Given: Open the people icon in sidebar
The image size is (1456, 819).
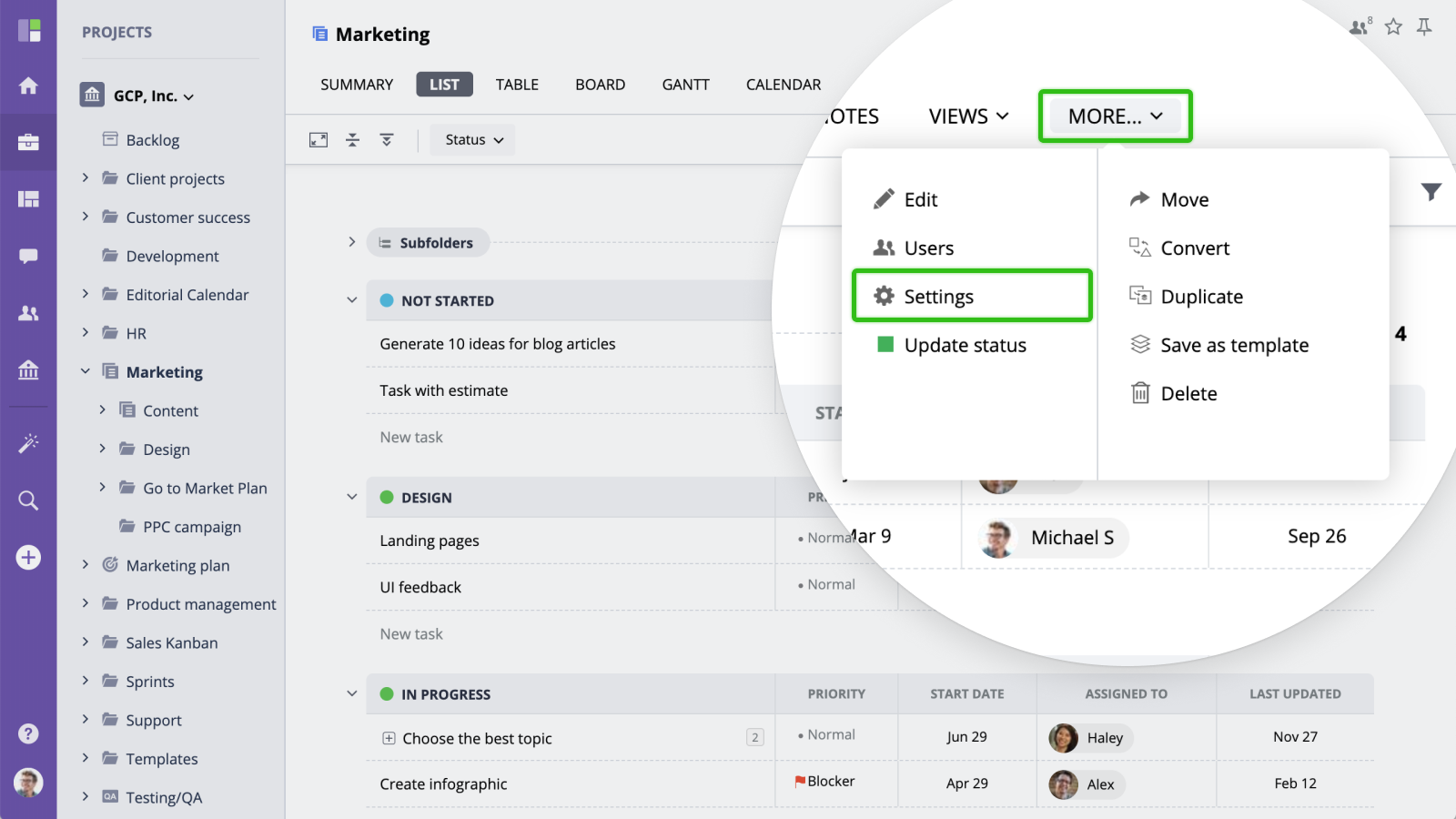Looking at the screenshot, I should click(x=28, y=313).
